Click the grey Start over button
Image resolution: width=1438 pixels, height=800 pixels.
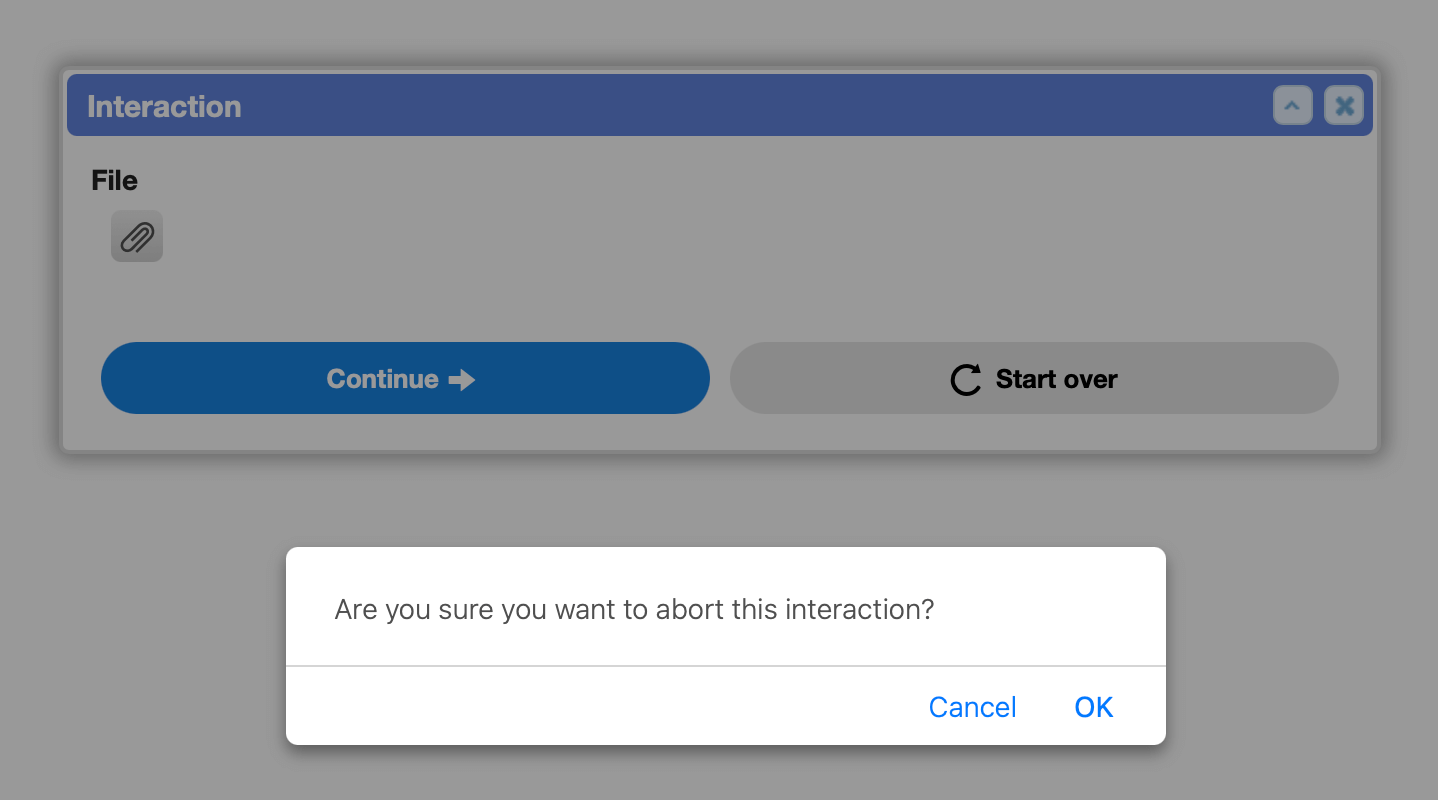1034,378
